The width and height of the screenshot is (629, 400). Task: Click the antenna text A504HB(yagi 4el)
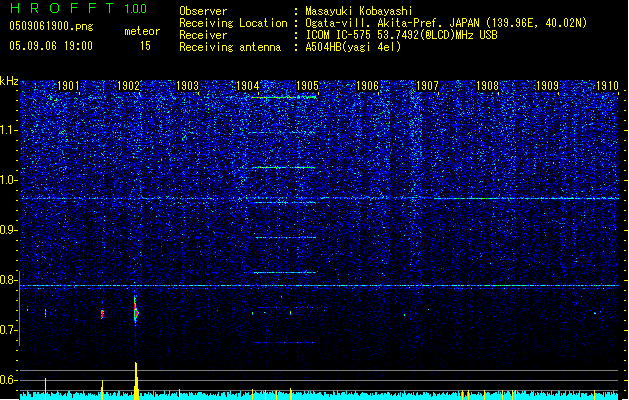(353, 47)
